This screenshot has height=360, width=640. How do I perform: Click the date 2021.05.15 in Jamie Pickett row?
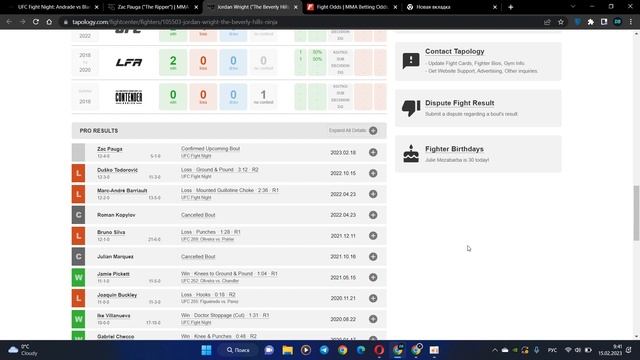(343, 278)
